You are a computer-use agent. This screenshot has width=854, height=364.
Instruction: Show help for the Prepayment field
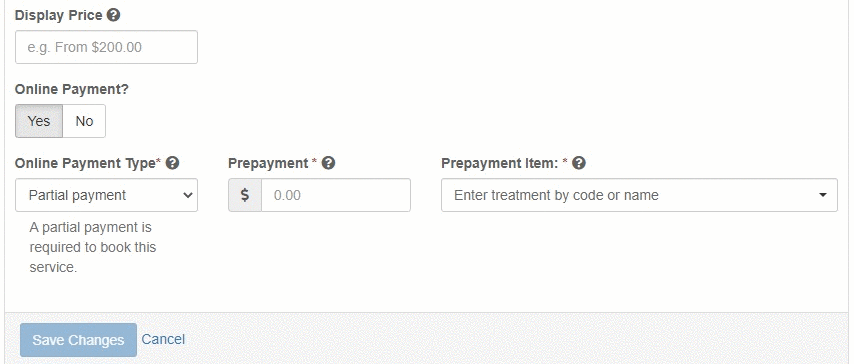click(x=328, y=163)
